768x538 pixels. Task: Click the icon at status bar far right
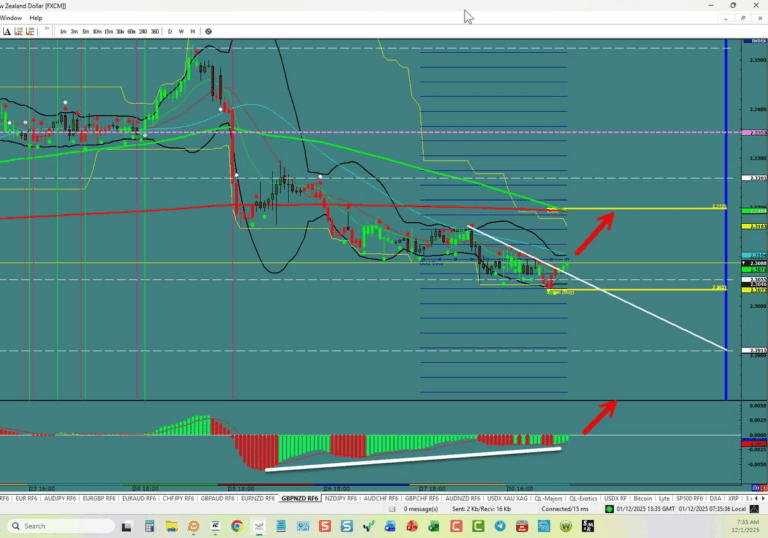(x=754, y=509)
